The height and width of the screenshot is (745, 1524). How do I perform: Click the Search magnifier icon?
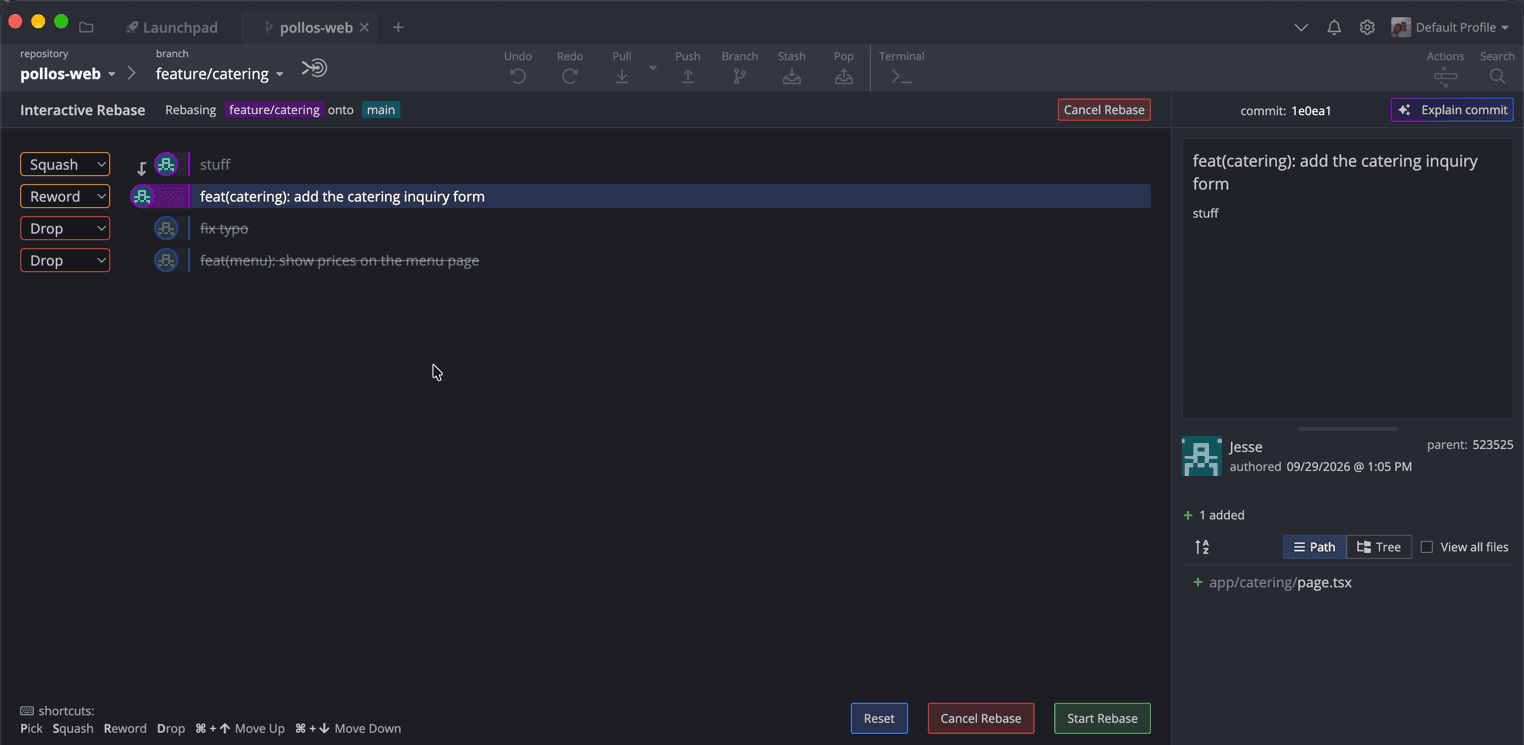[1497, 76]
